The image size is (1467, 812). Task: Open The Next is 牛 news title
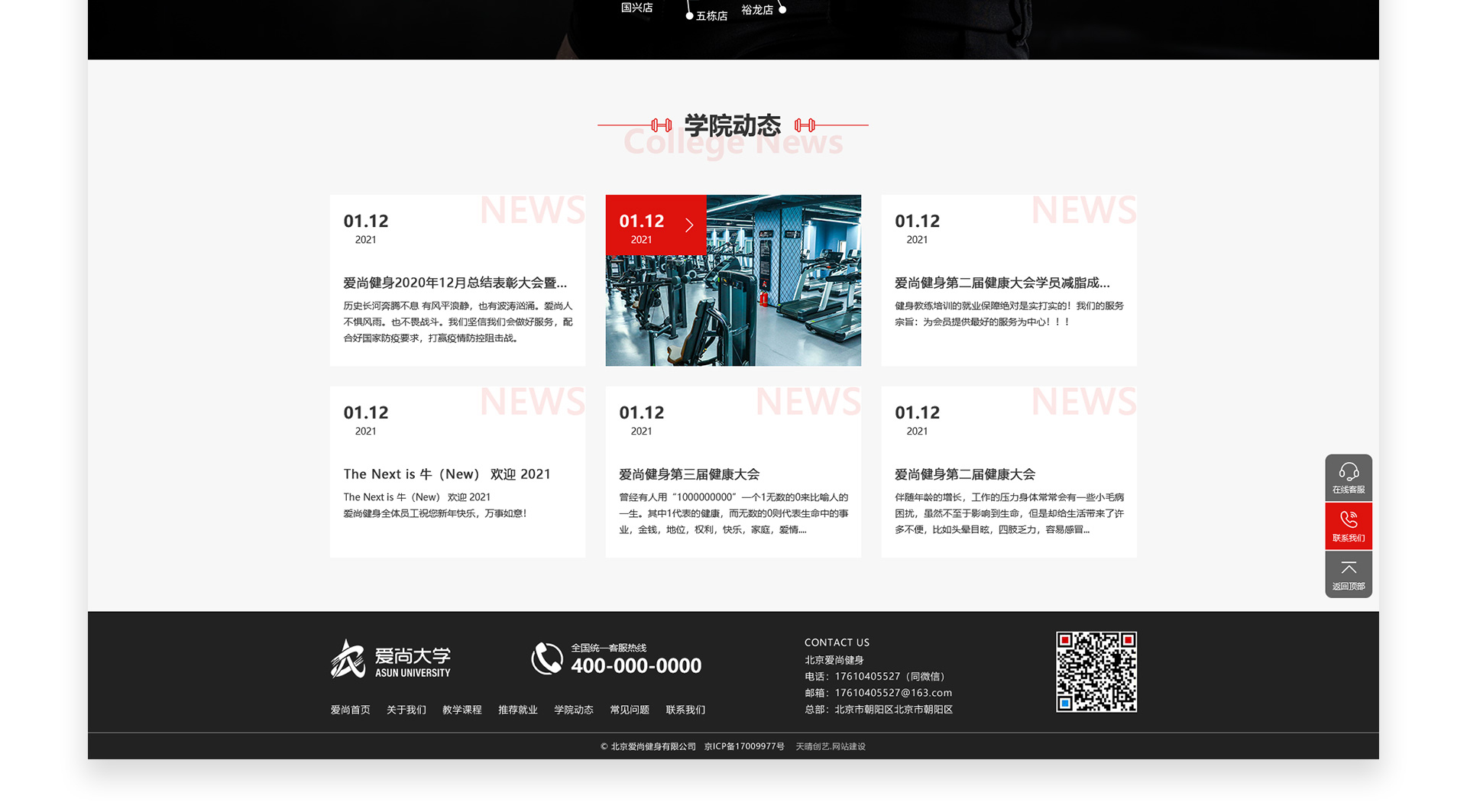tap(446, 474)
